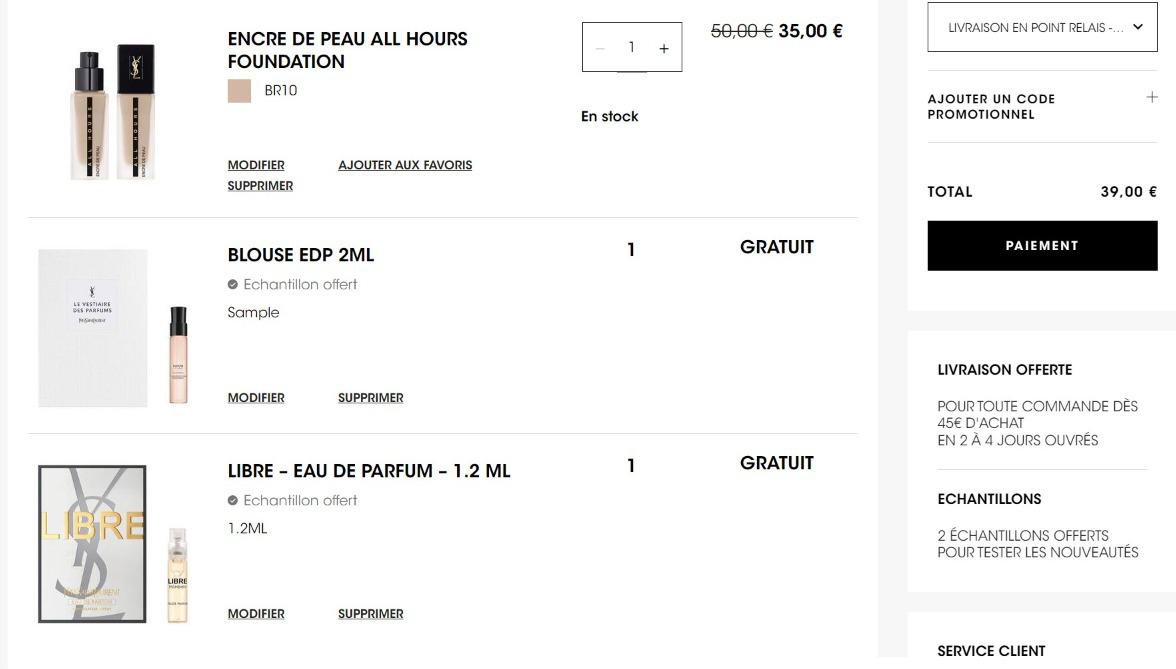Open the Libre sample card thumbnail
This screenshot has width=1176, height=669.
tap(92, 544)
